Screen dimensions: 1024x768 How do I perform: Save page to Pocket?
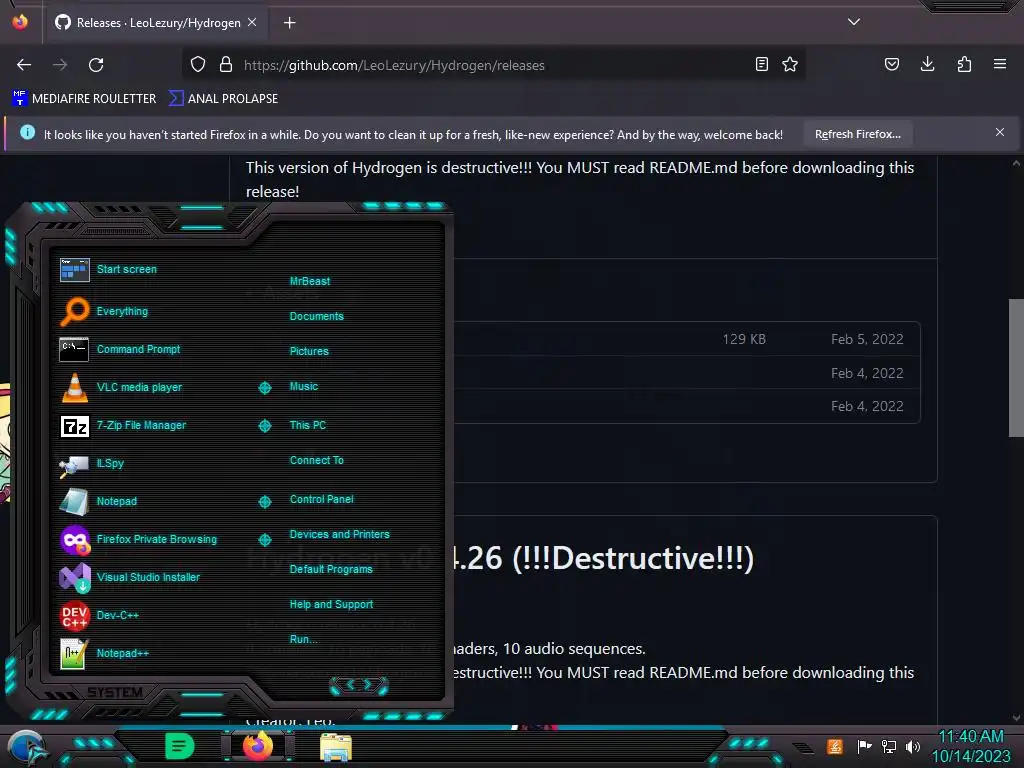pyautogui.click(x=892, y=64)
